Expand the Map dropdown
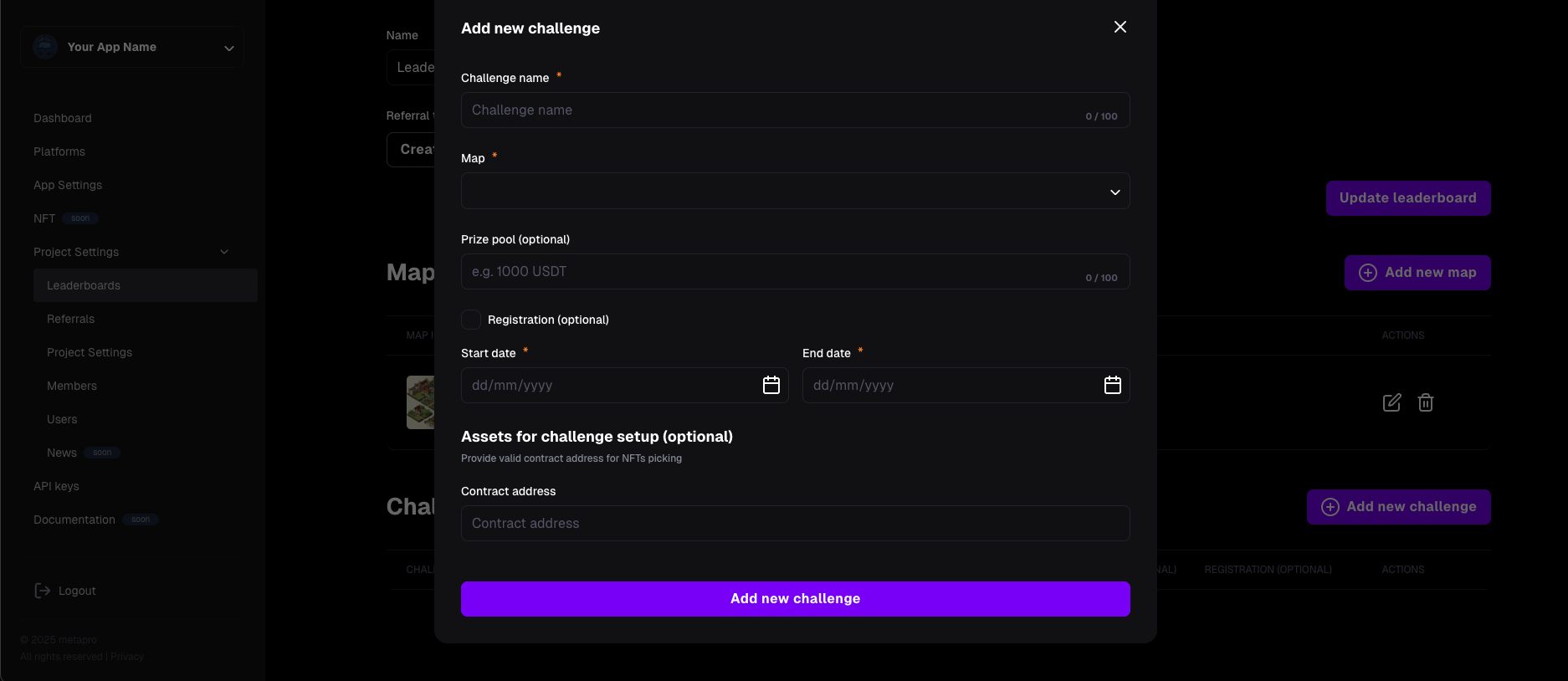Viewport: 1568px width, 681px height. [795, 191]
